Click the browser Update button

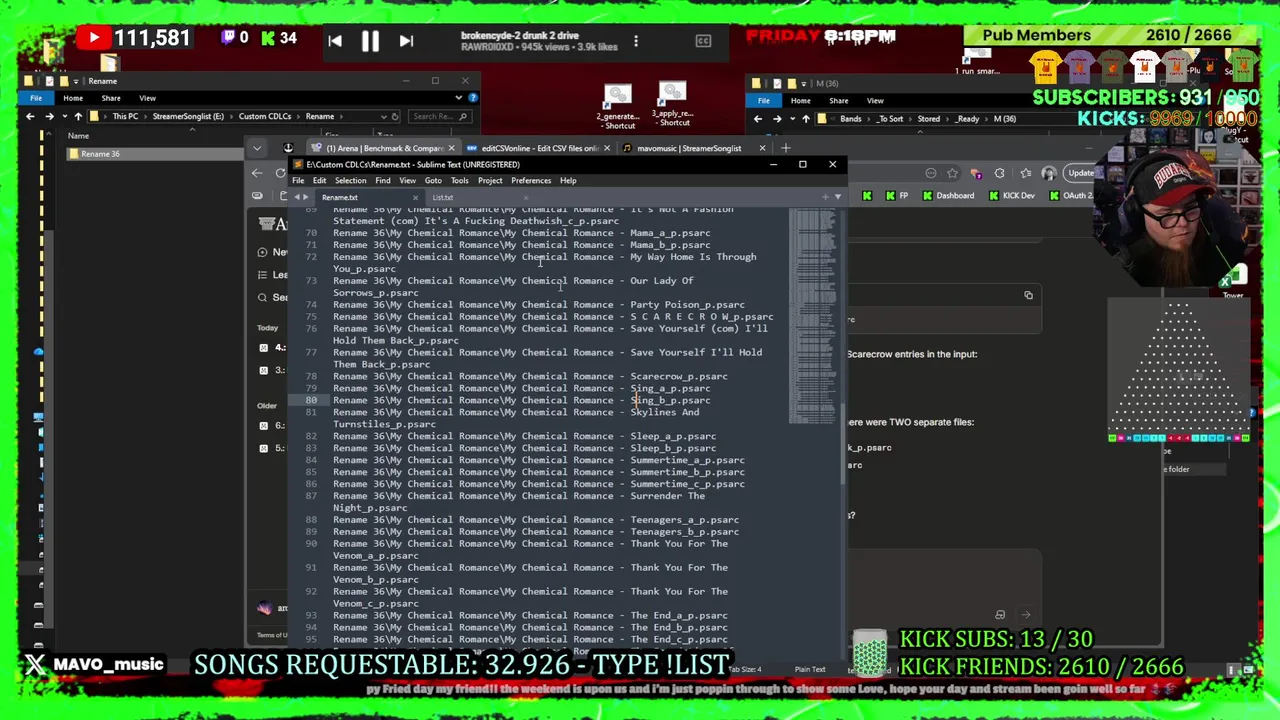coord(1081,173)
